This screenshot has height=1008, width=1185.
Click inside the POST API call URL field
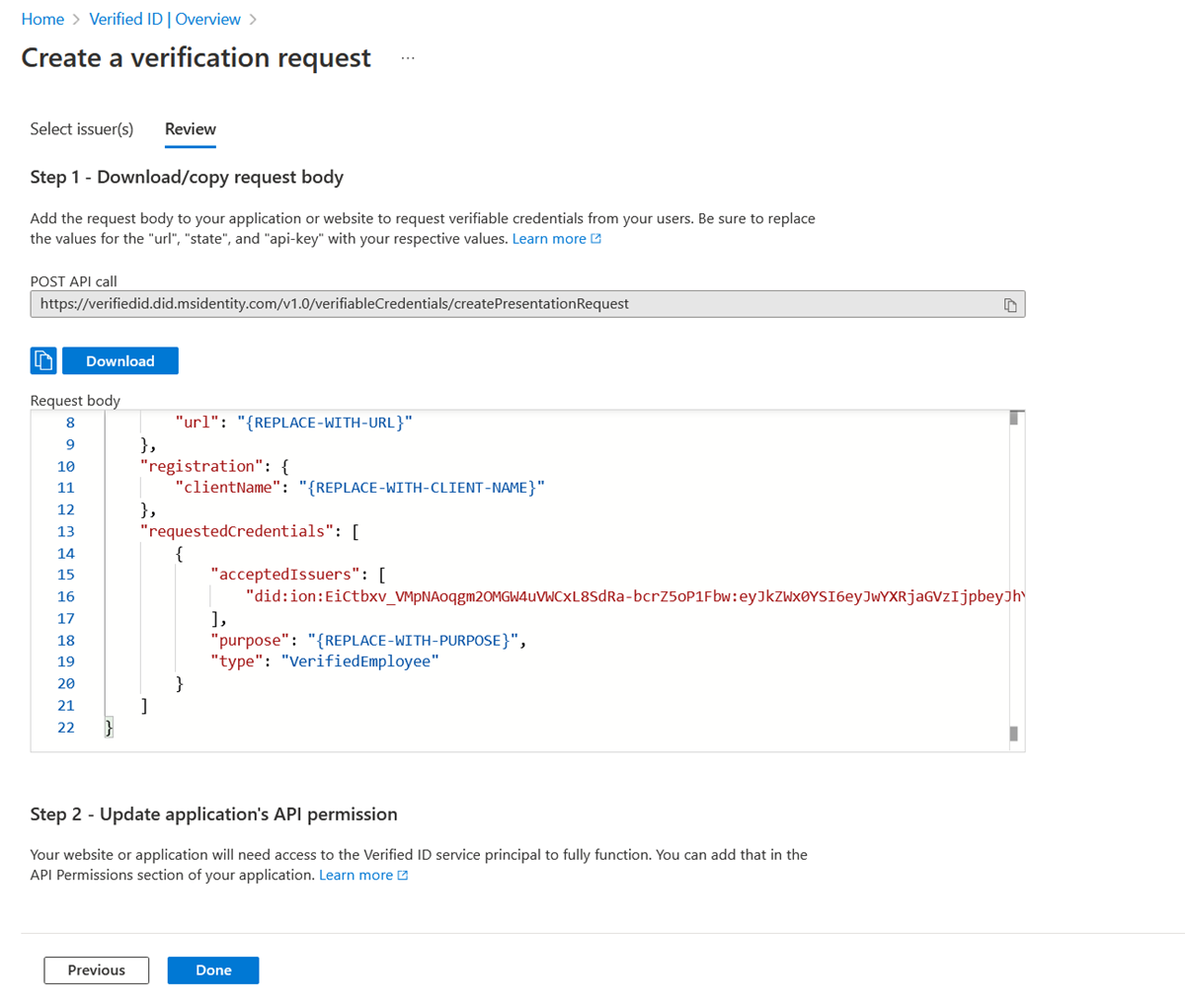pyautogui.click(x=513, y=304)
